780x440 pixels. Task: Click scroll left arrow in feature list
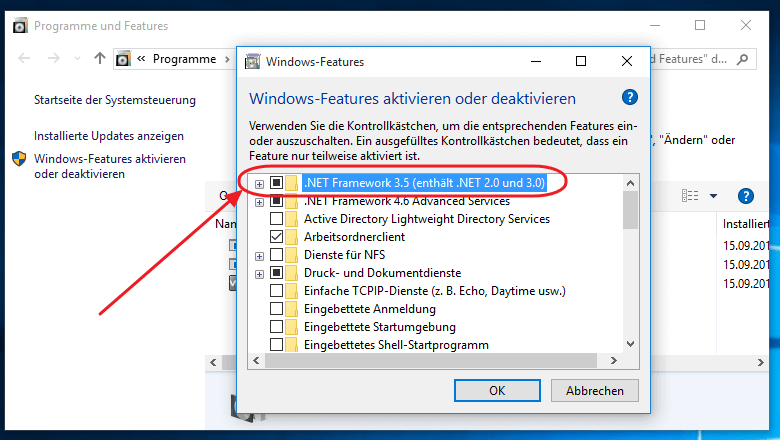coord(256,360)
